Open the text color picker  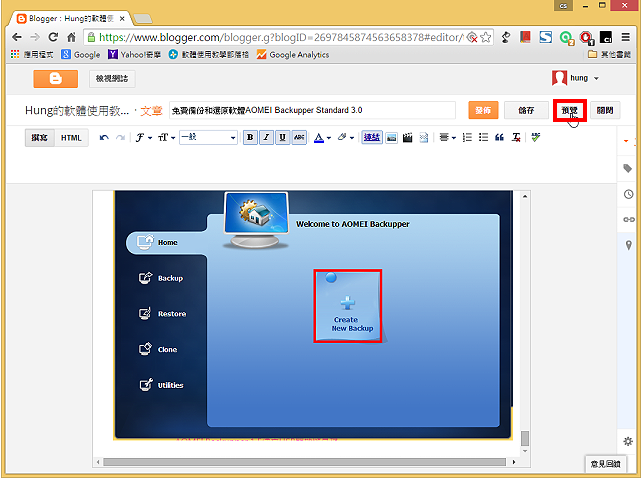click(322, 138)
